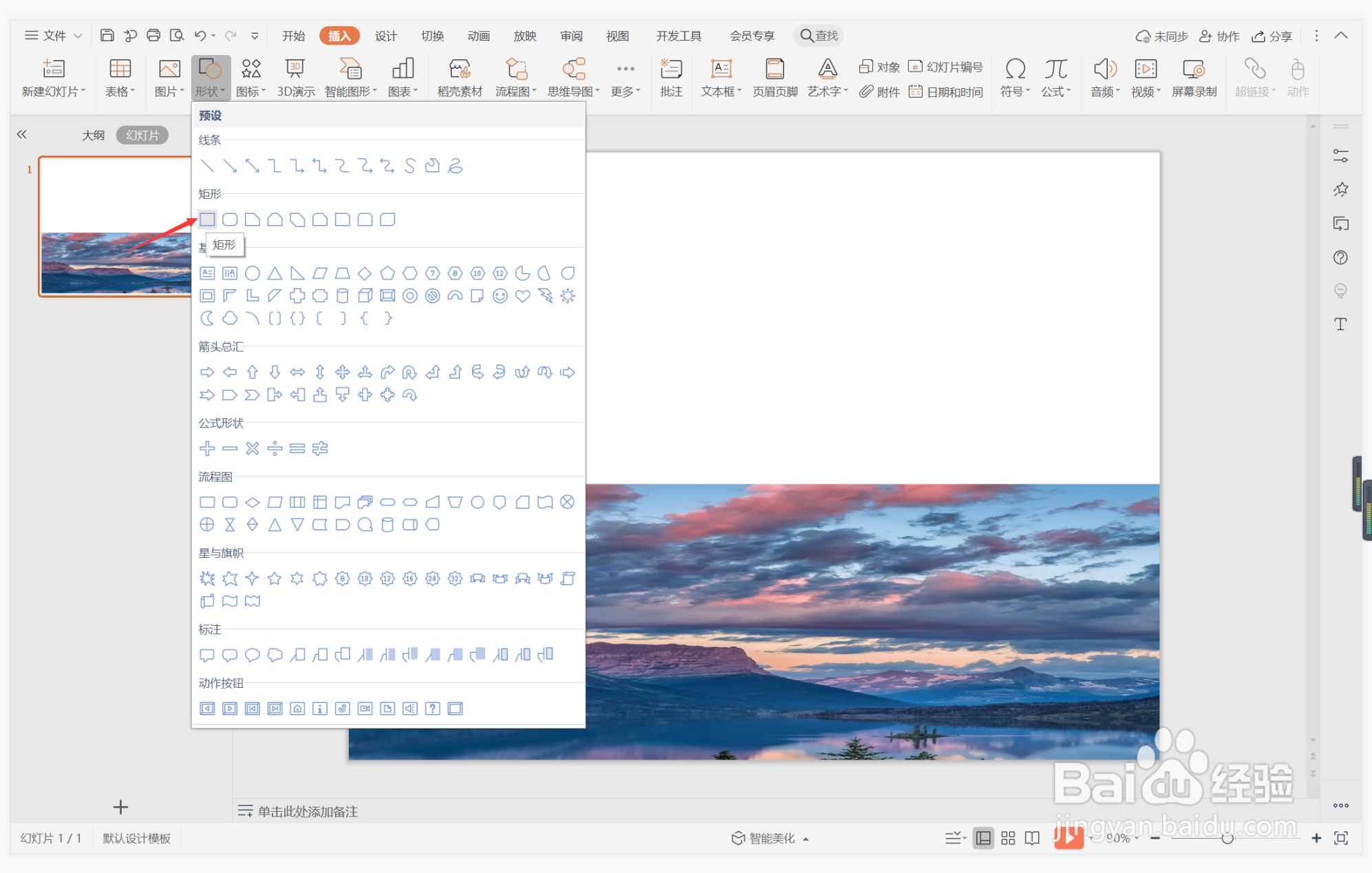Pick the heart shape from basic shapes

pyautogui.click(x=522, y=296)
